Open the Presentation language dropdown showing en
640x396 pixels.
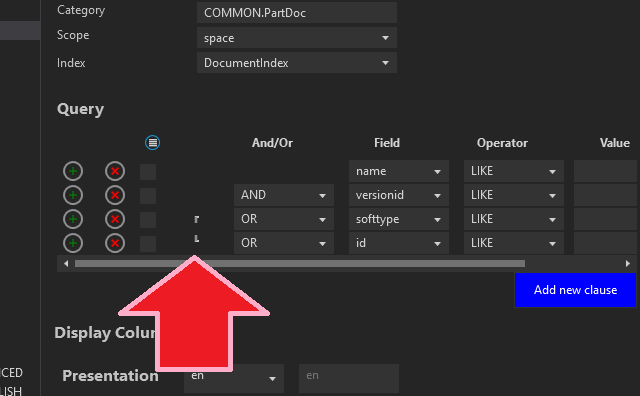[234, 378]
